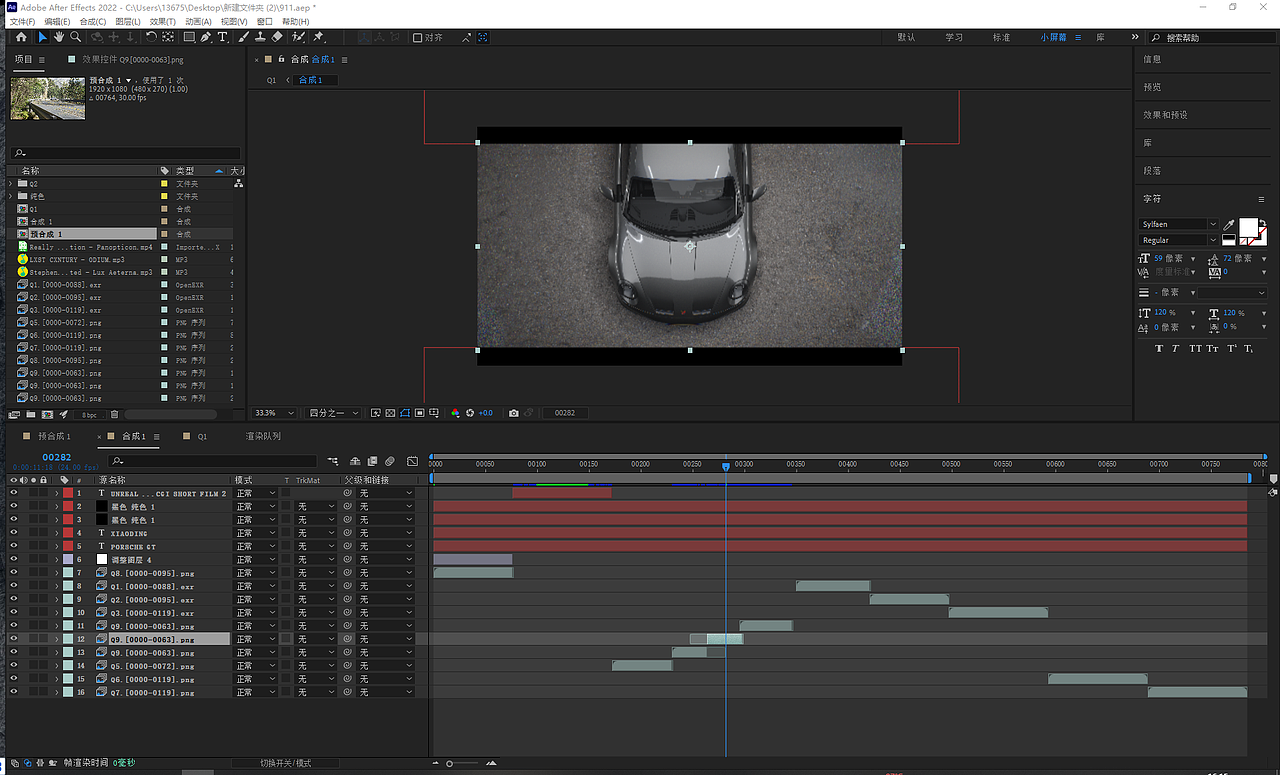
Task: Activate the Roto Brush tool
Action: point(298,37)
